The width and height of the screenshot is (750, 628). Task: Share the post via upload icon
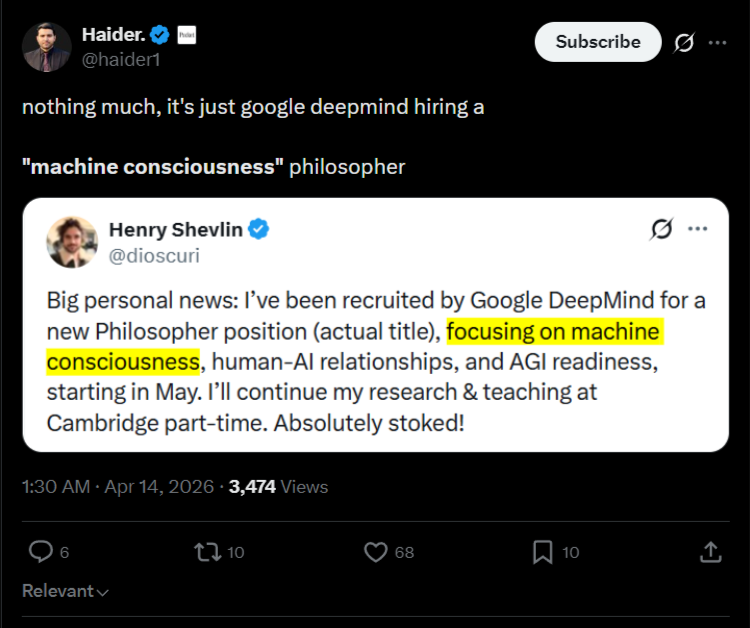tap(710, 551)
